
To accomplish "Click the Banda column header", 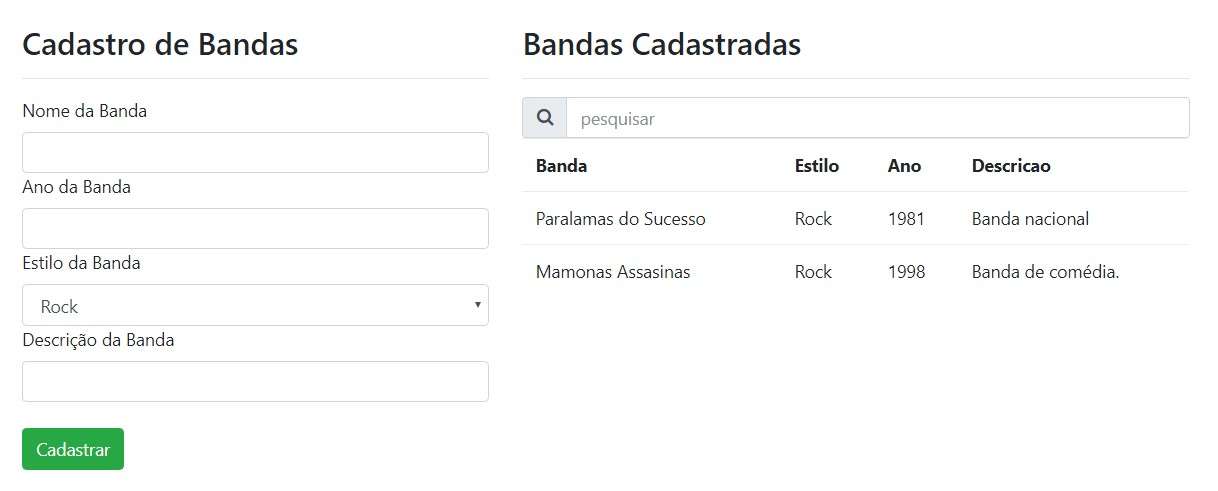I will [x=562, y=166].
